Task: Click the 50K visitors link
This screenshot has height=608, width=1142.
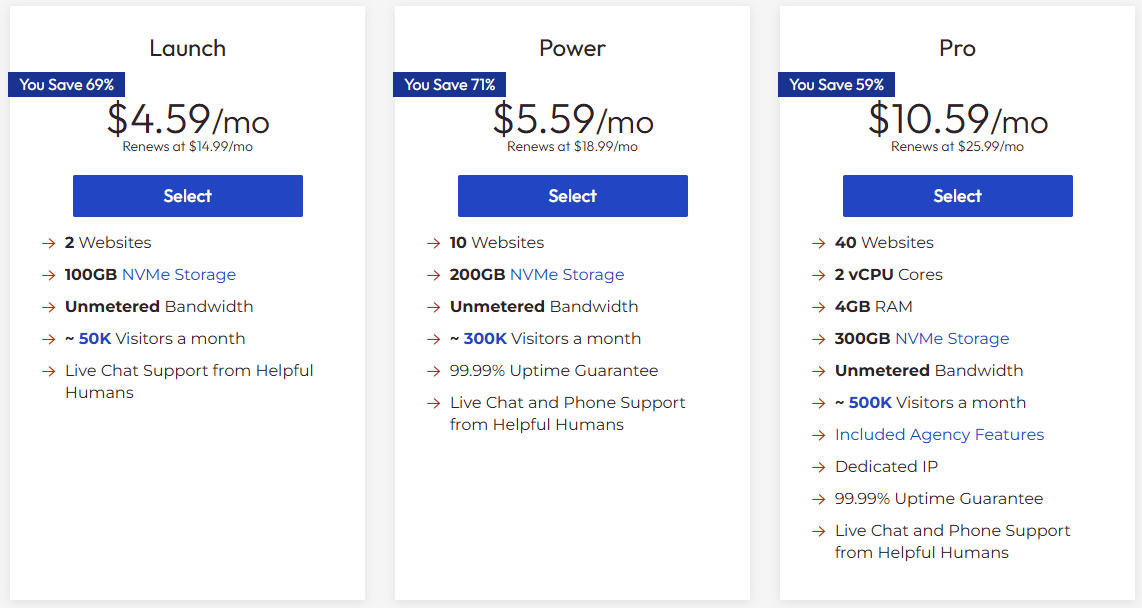Action: click(95, 339)
